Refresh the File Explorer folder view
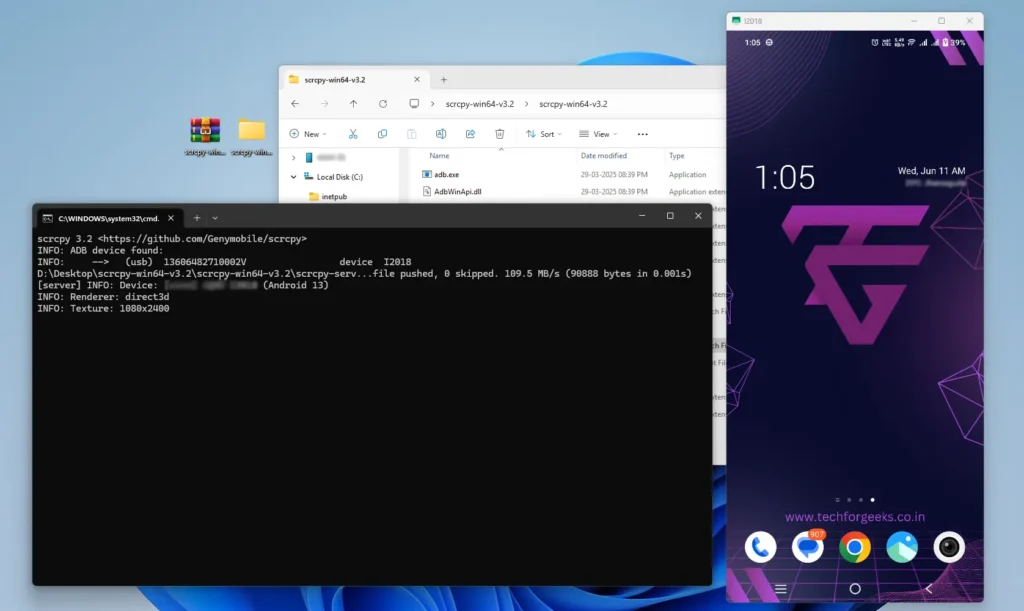This screenshot has width=1024, height=611. coord(383,104)
